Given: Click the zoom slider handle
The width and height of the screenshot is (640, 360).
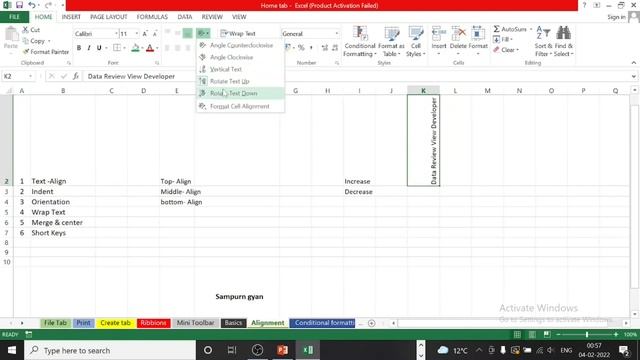Looking at the screenshot, I should pyautogui.click(x=587, y=335).
